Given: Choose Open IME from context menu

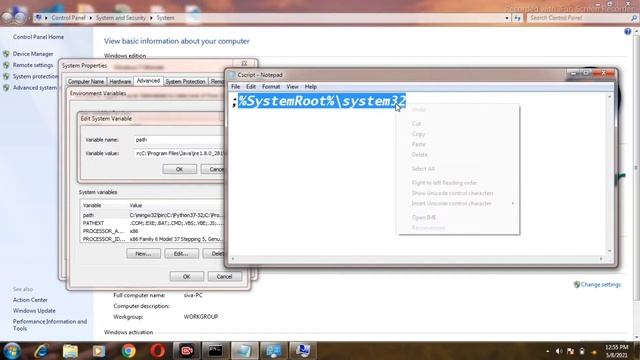Looking at the screenshot, I should pyautogui.click(x=458, y=218).
